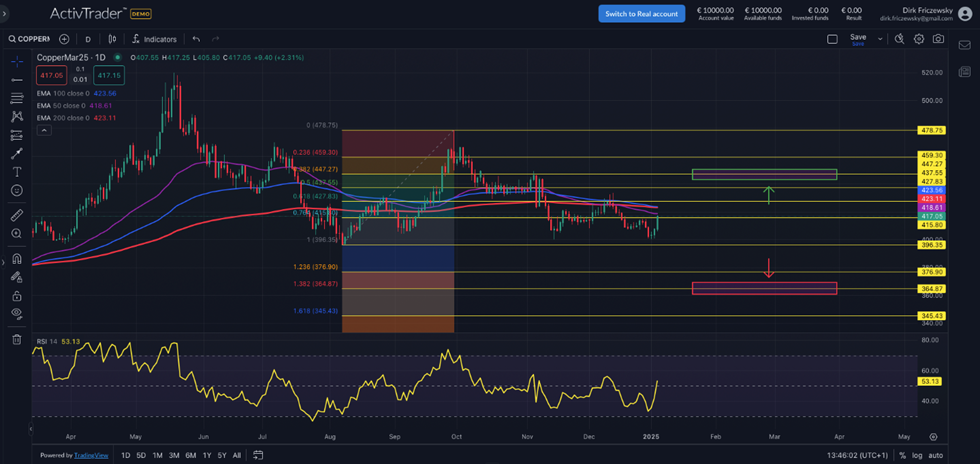Screen dimensions: 980x464
Task: Undo the last chart action
Action: pyautogui.click(x=196, y=39)
